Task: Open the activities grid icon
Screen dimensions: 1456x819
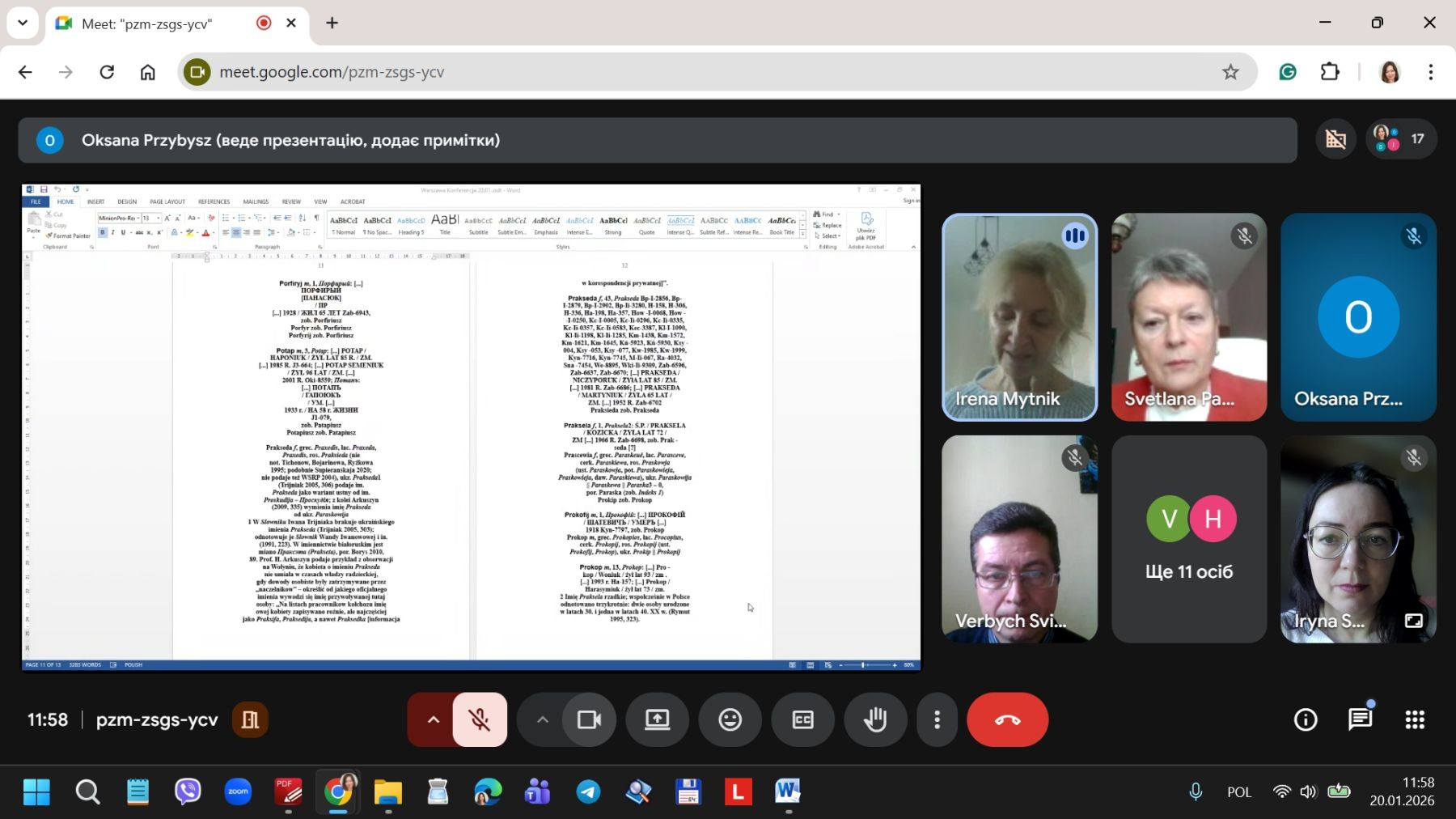Action: [x=1414, y=719]
